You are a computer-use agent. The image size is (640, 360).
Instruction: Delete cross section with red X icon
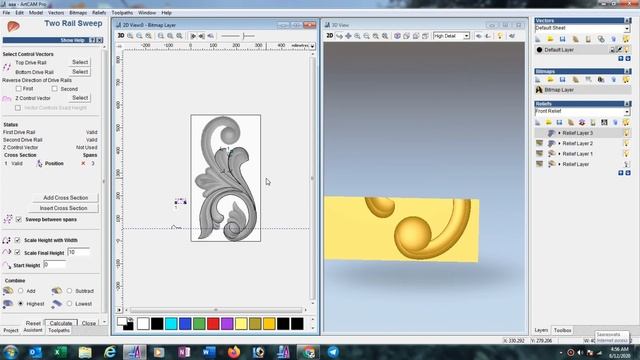[x=83, y=163]
